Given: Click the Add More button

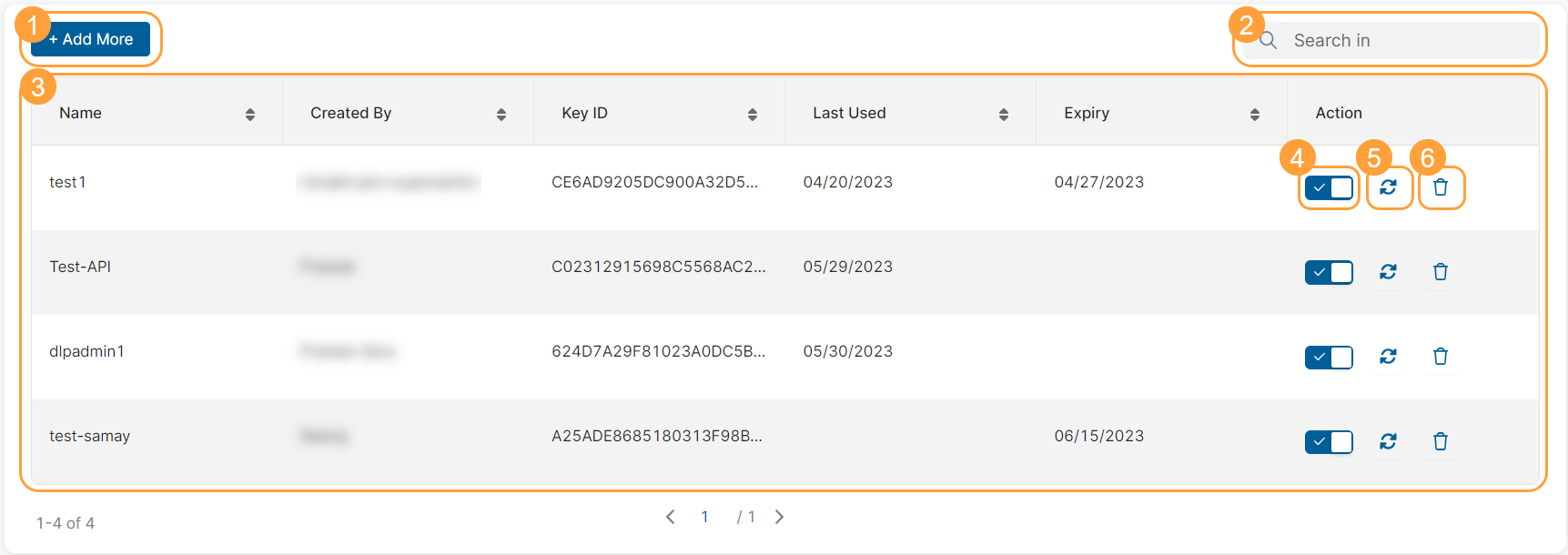Looking at the screenshot, I should click(x=91, y=39).
